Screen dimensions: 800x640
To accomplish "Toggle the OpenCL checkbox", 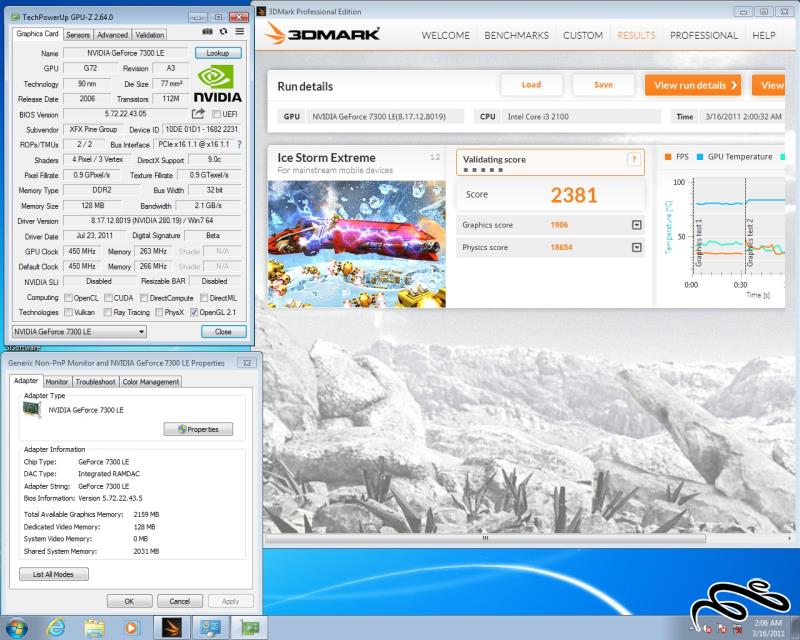I will 68,298.
